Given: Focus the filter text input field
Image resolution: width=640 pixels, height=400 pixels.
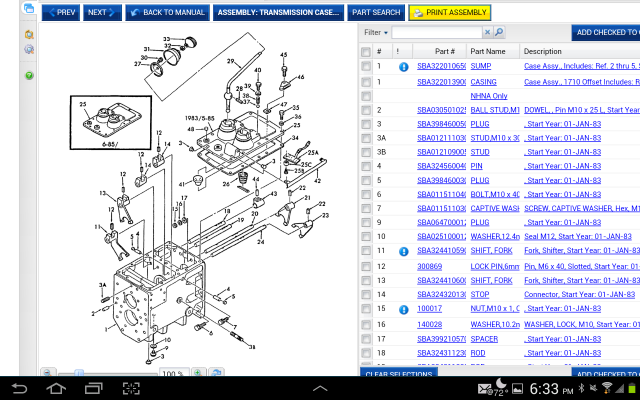Looking at the screenshot, I should tap(437, 32).
